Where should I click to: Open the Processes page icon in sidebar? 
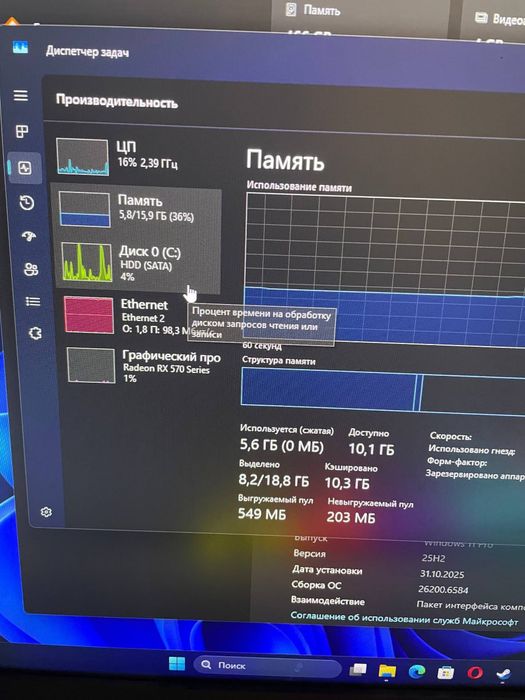click(22, 131)
